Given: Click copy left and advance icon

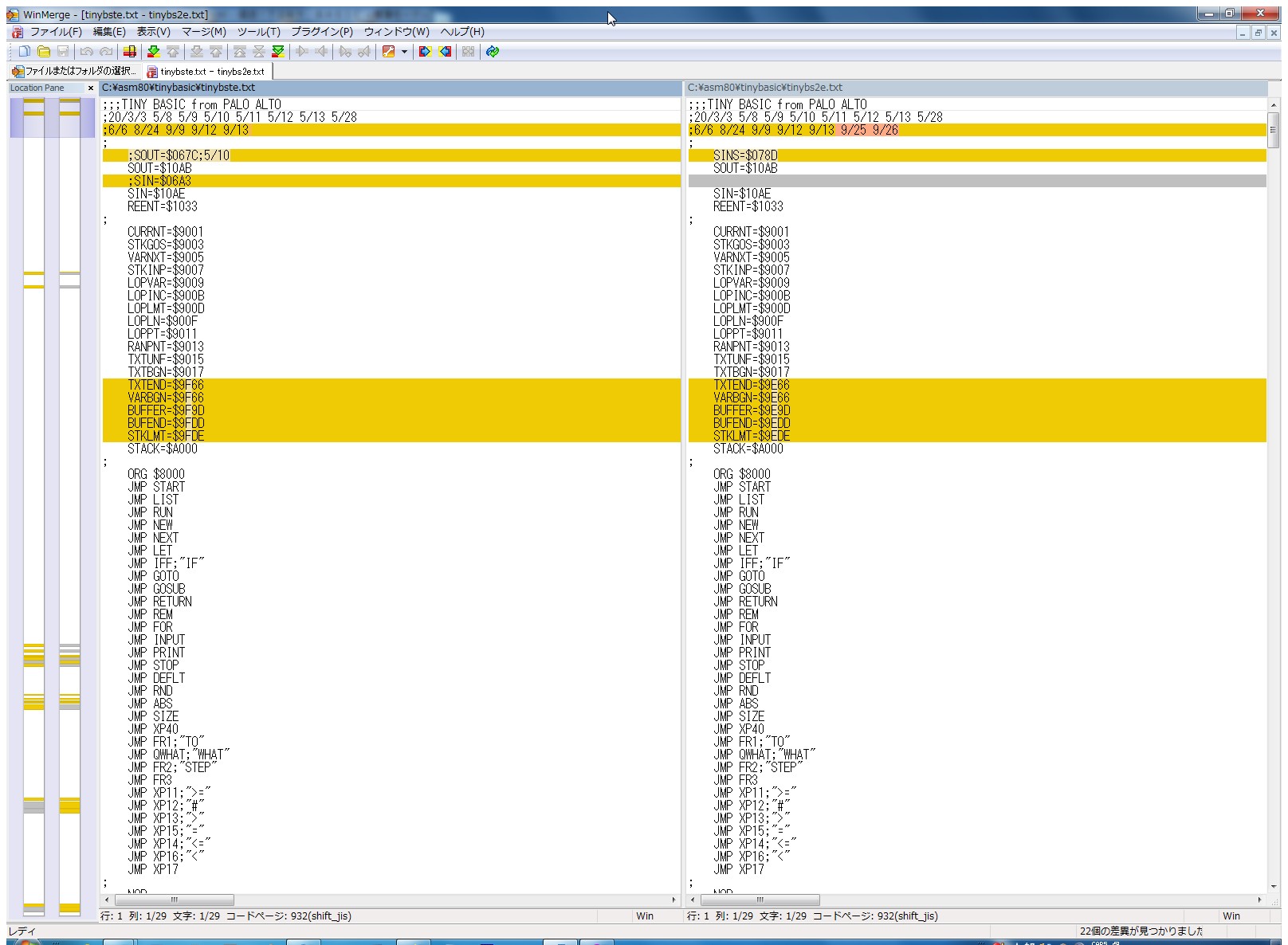Looking at the screenshot, I should coord(364,52).
